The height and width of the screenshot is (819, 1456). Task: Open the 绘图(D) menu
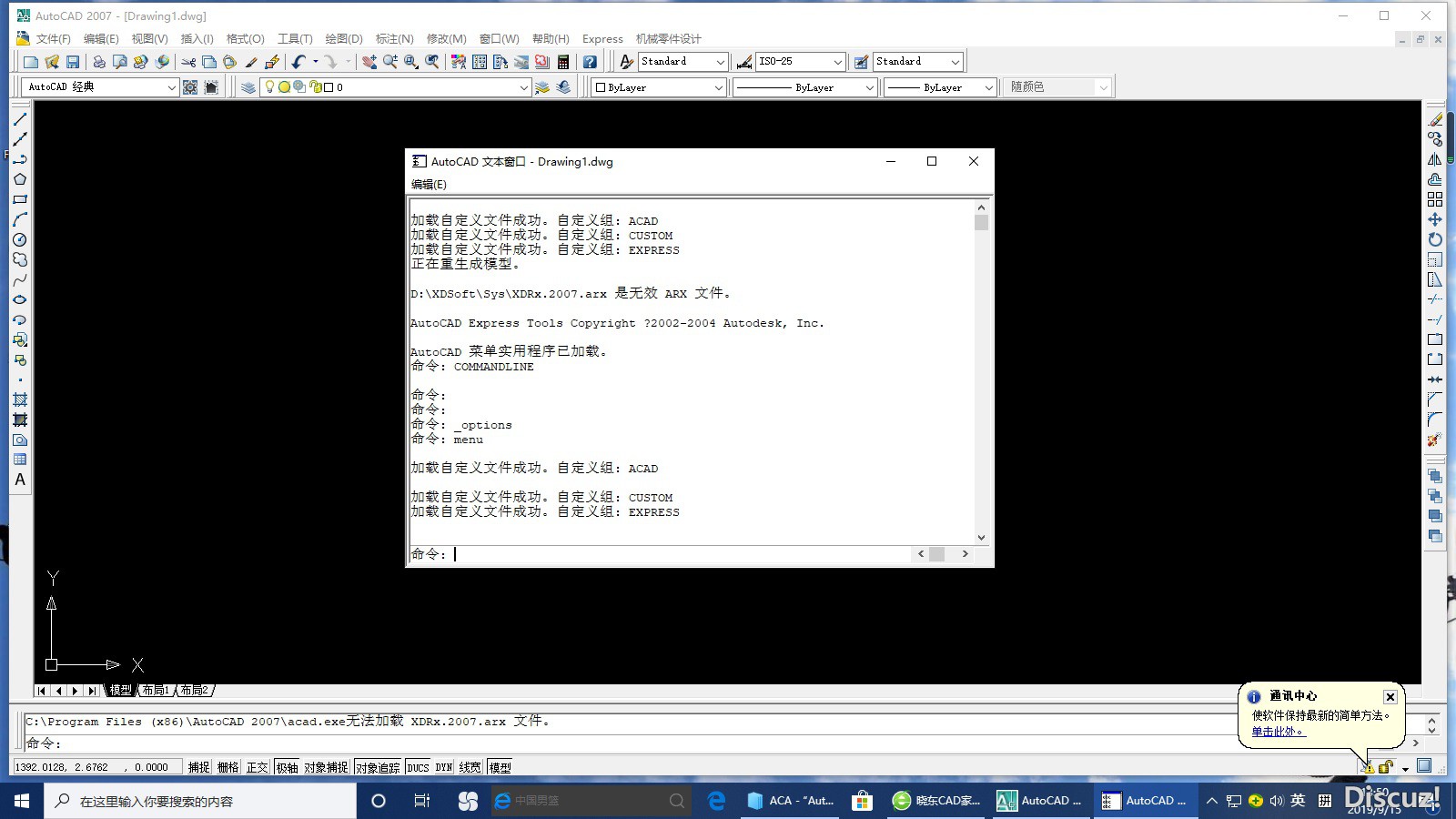344,39
